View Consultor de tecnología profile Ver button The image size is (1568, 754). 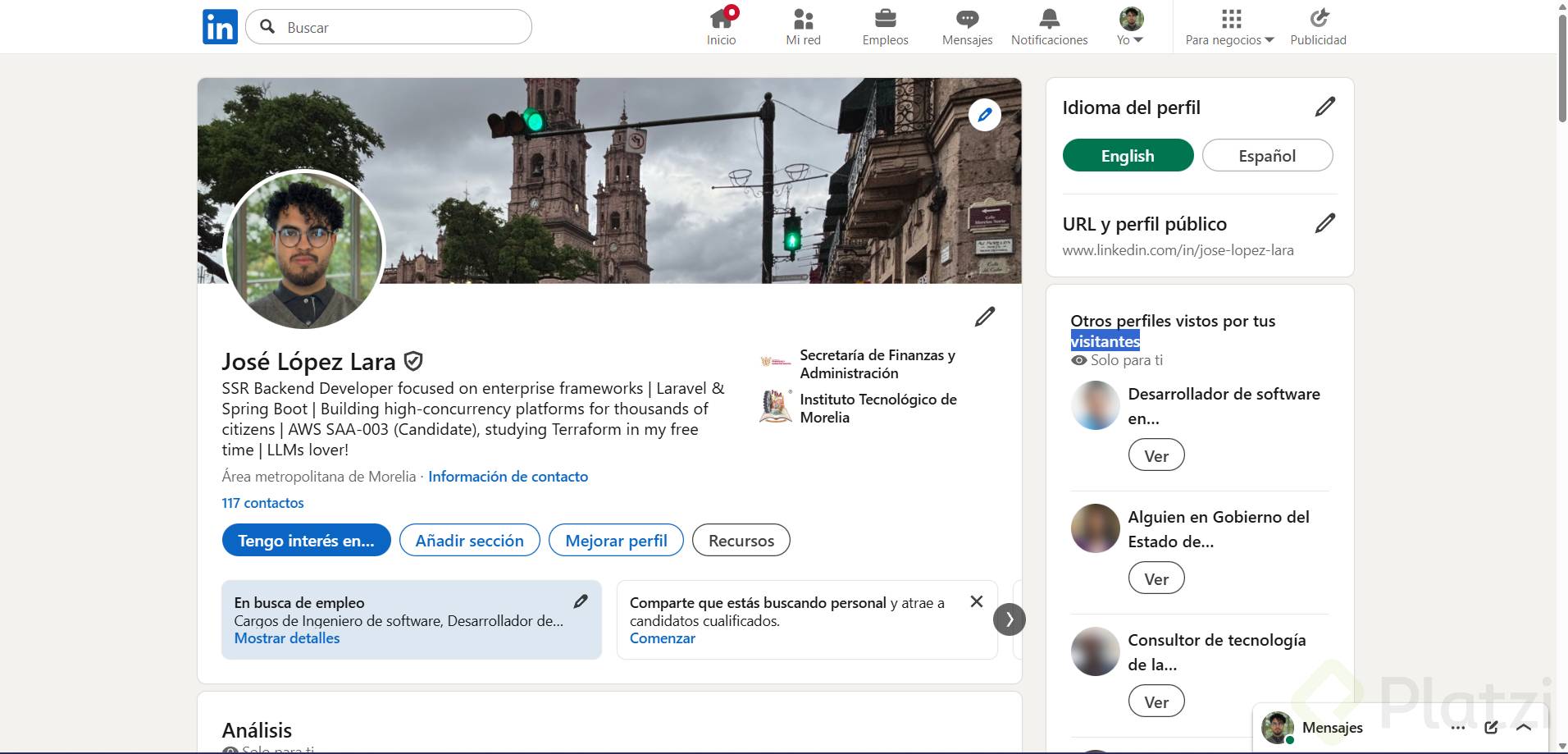click(x=1156, y=701)
